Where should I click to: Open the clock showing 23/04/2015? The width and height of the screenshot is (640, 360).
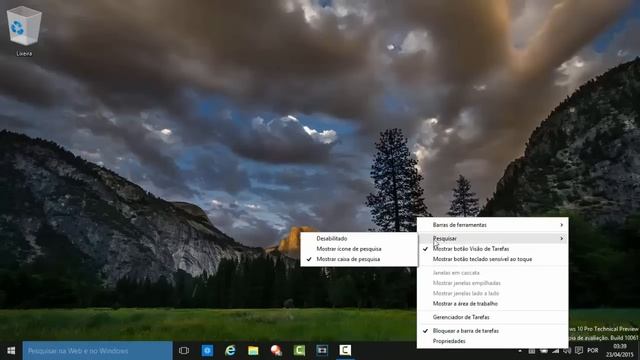620,351
